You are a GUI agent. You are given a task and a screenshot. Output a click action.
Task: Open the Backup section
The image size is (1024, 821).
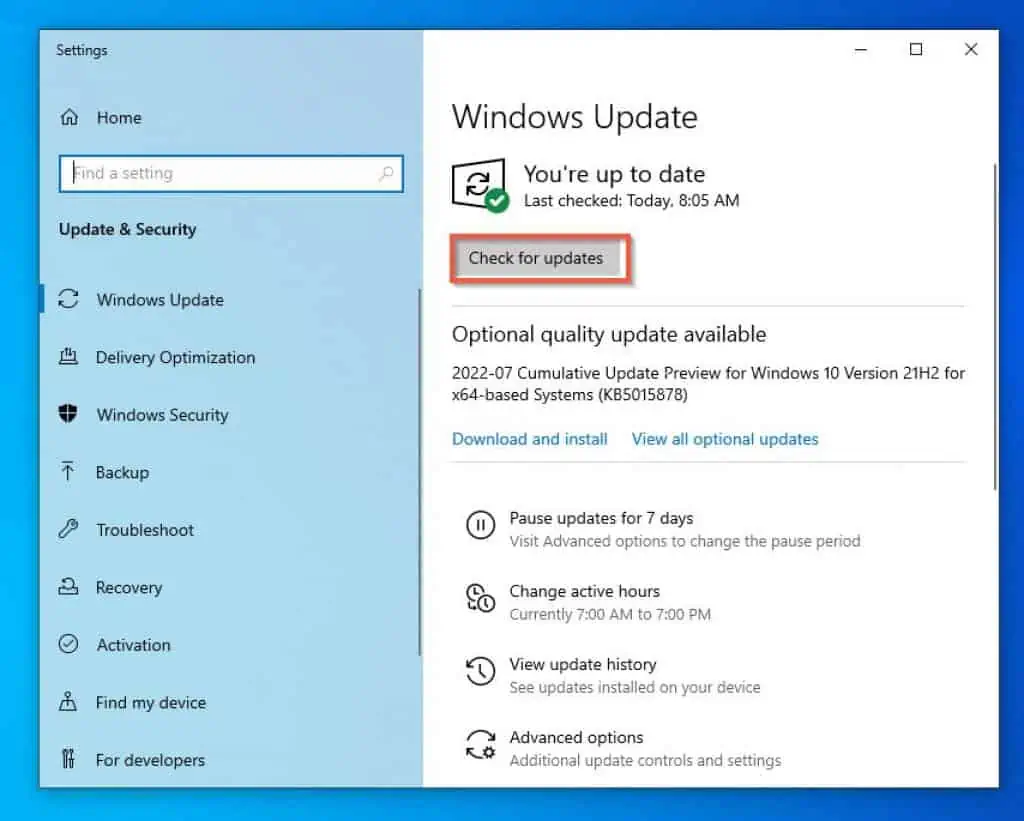click(x=122, y=472)
